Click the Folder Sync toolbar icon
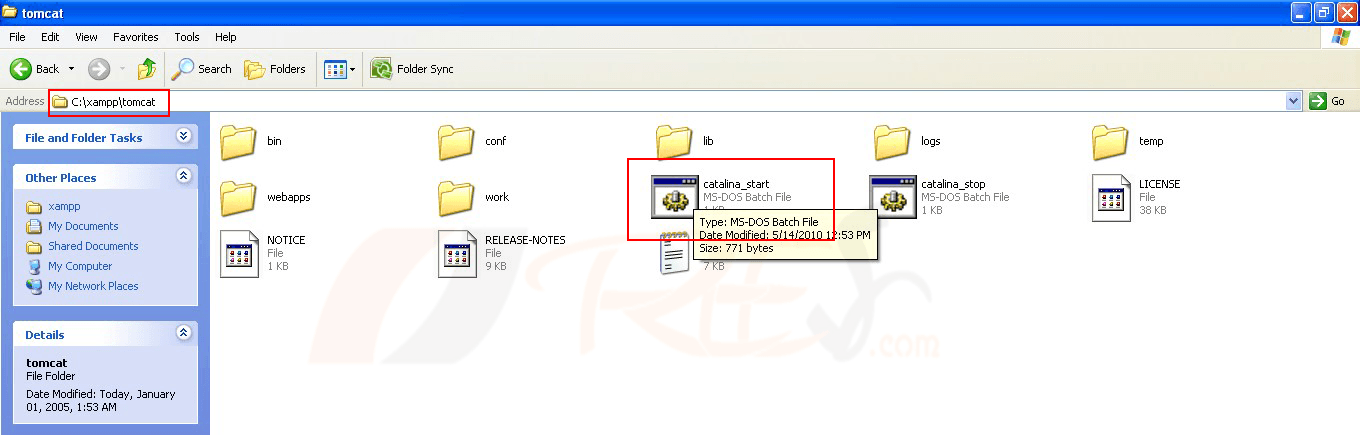This screenshot has height=435, width=1360. [x=381, y=69]
